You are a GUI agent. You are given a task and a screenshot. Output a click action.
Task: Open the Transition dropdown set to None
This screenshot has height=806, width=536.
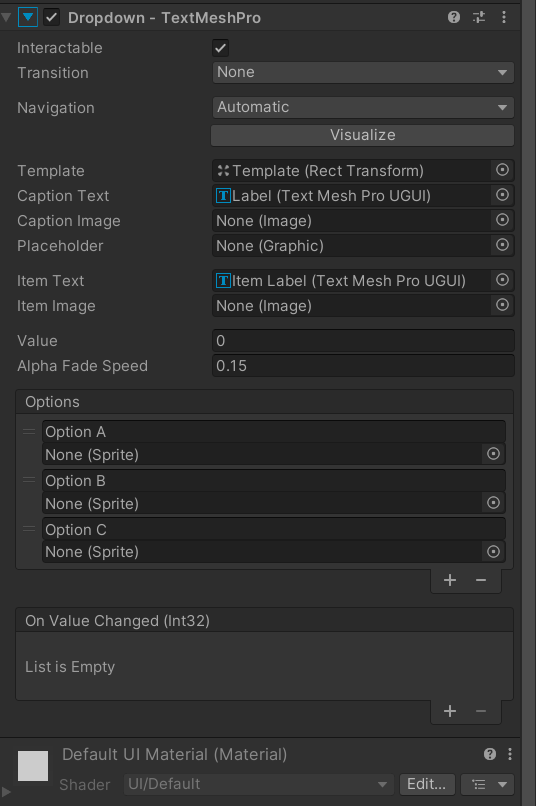(363, 72)
